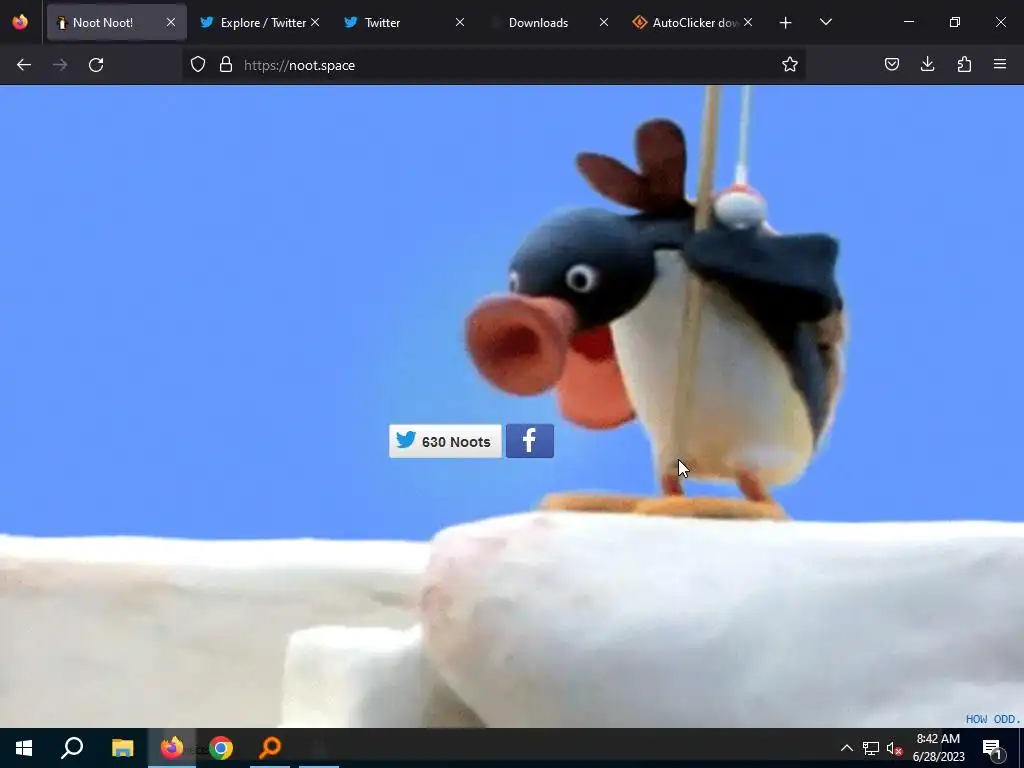Viewport: 1024px width, 768px height.
Task: Open Windows taskbar search
Action: pos(72,748)
